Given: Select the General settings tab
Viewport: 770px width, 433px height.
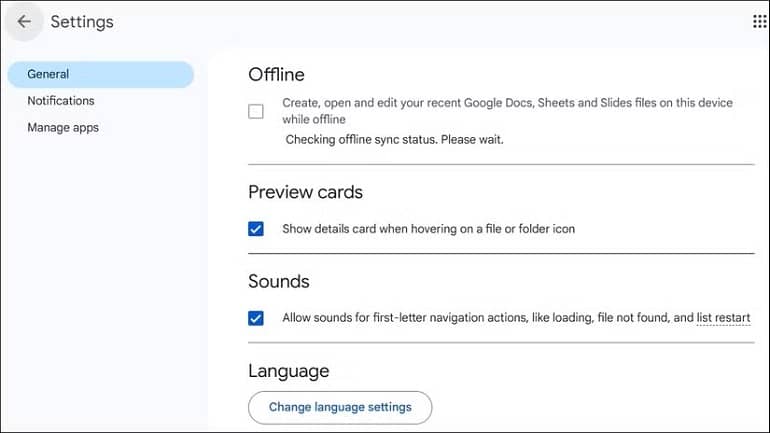Looking at the screenshot, I should (x=101, y=74).
